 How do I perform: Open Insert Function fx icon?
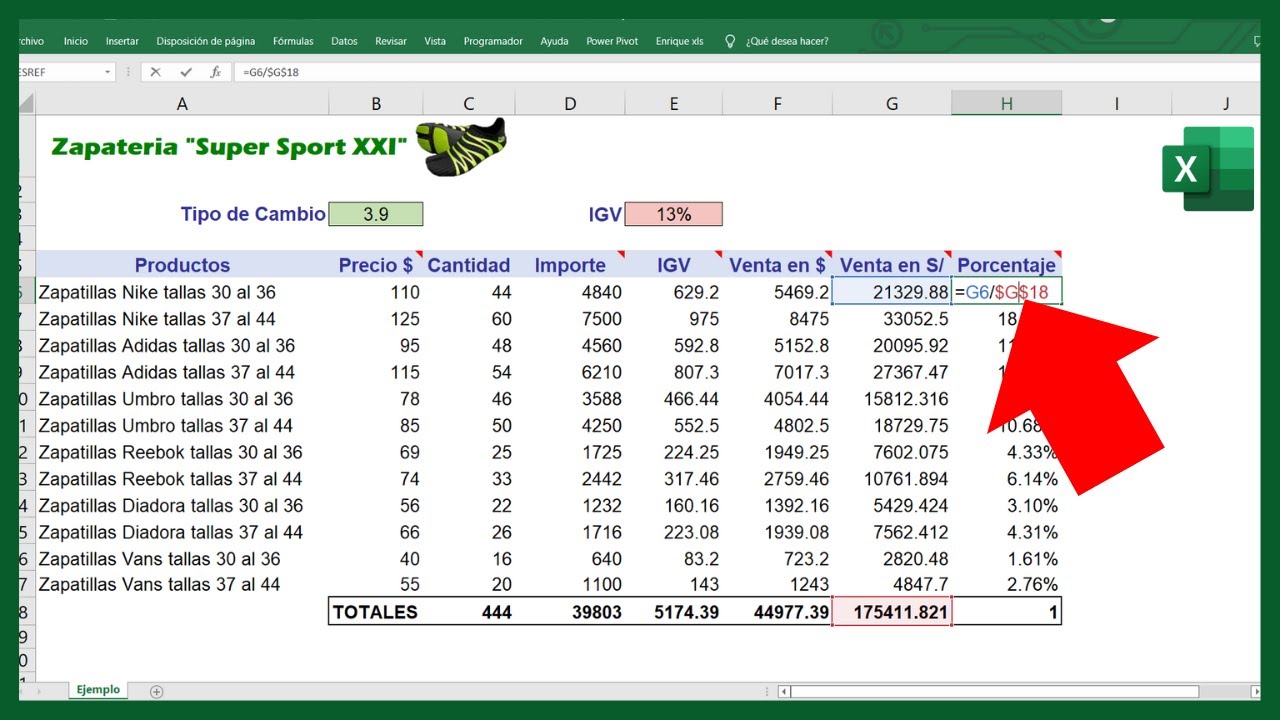[215, 72]
